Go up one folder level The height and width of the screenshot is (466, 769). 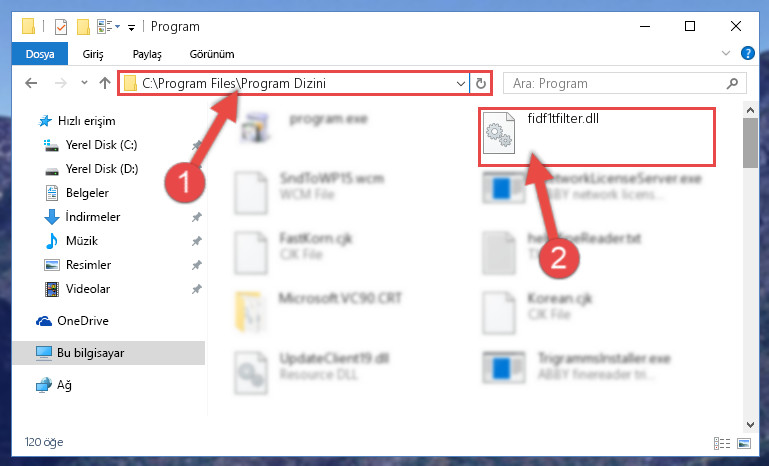pyautogui.click(x=104, y=83)
